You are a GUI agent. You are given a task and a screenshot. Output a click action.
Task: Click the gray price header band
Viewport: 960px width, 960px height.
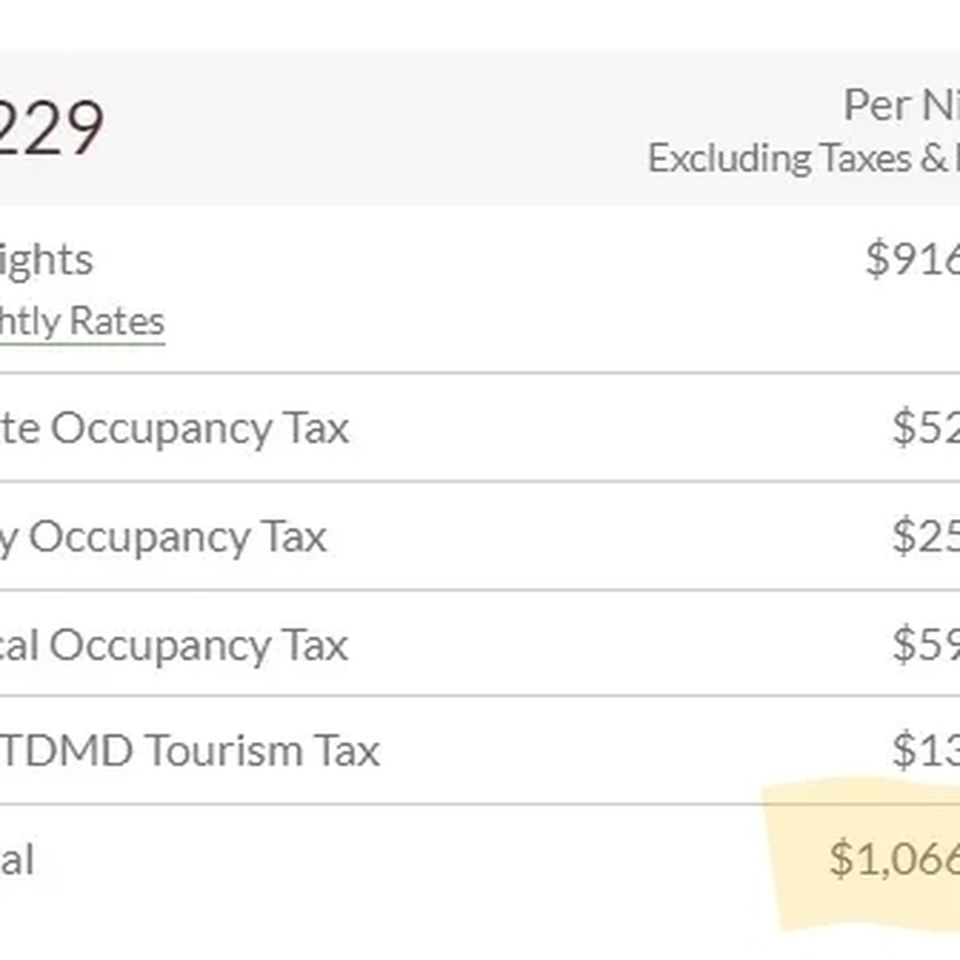click(x=480, y=129)
